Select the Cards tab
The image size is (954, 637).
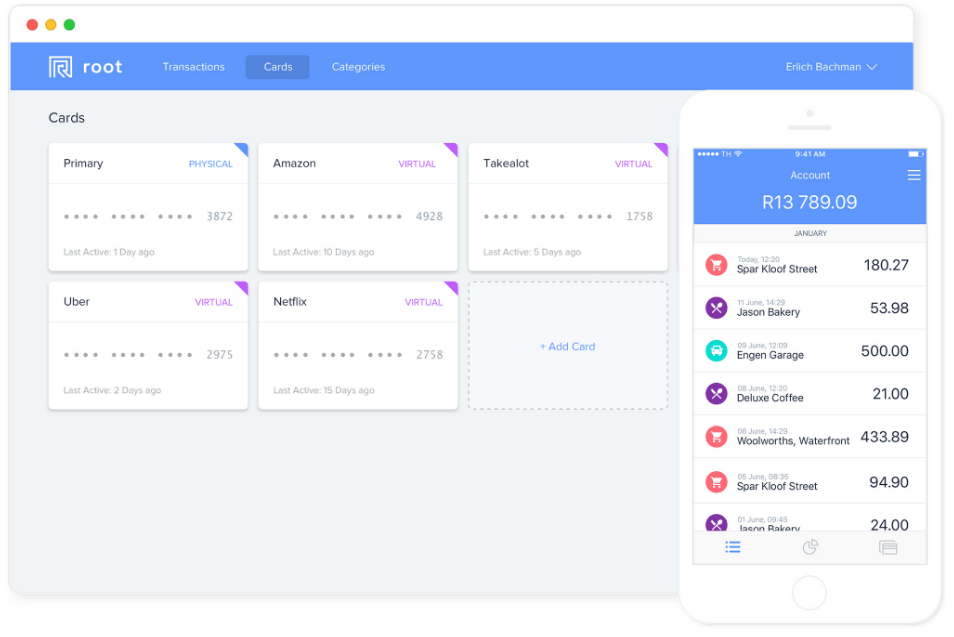[277, 67]
